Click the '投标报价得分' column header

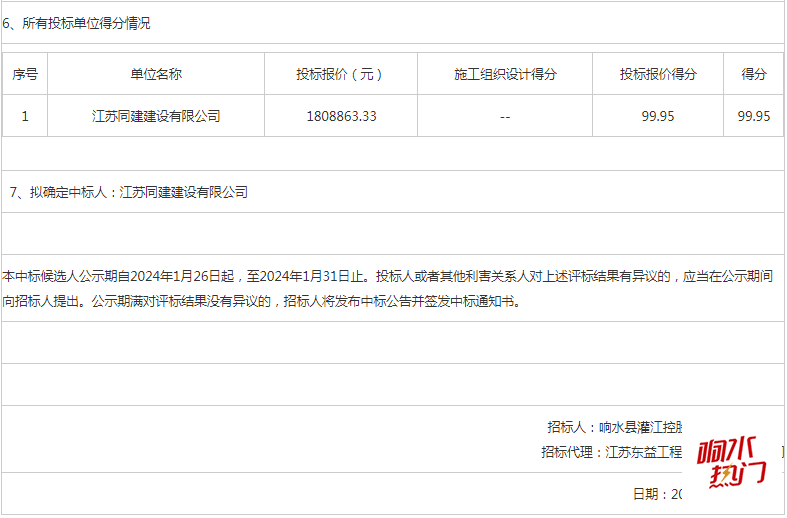point(658,74)
